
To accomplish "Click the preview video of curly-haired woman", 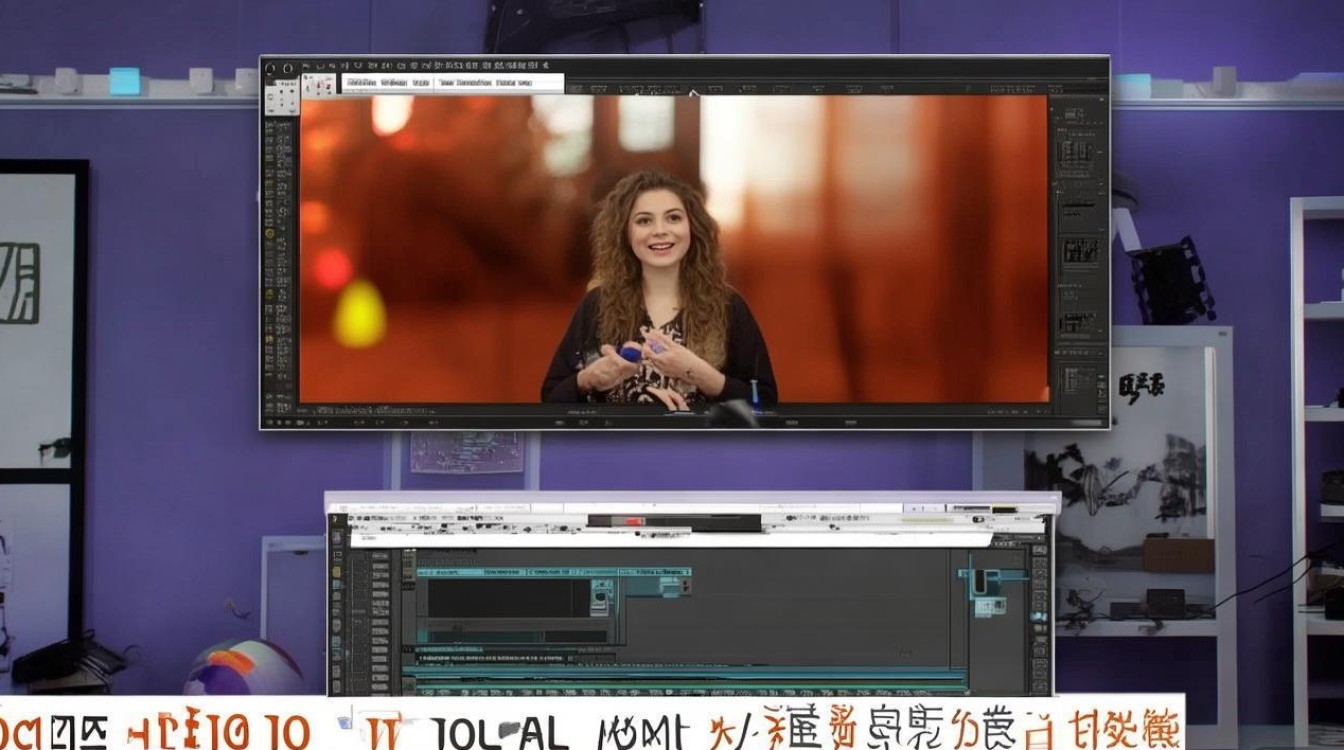I will click(x=673, y=249).
